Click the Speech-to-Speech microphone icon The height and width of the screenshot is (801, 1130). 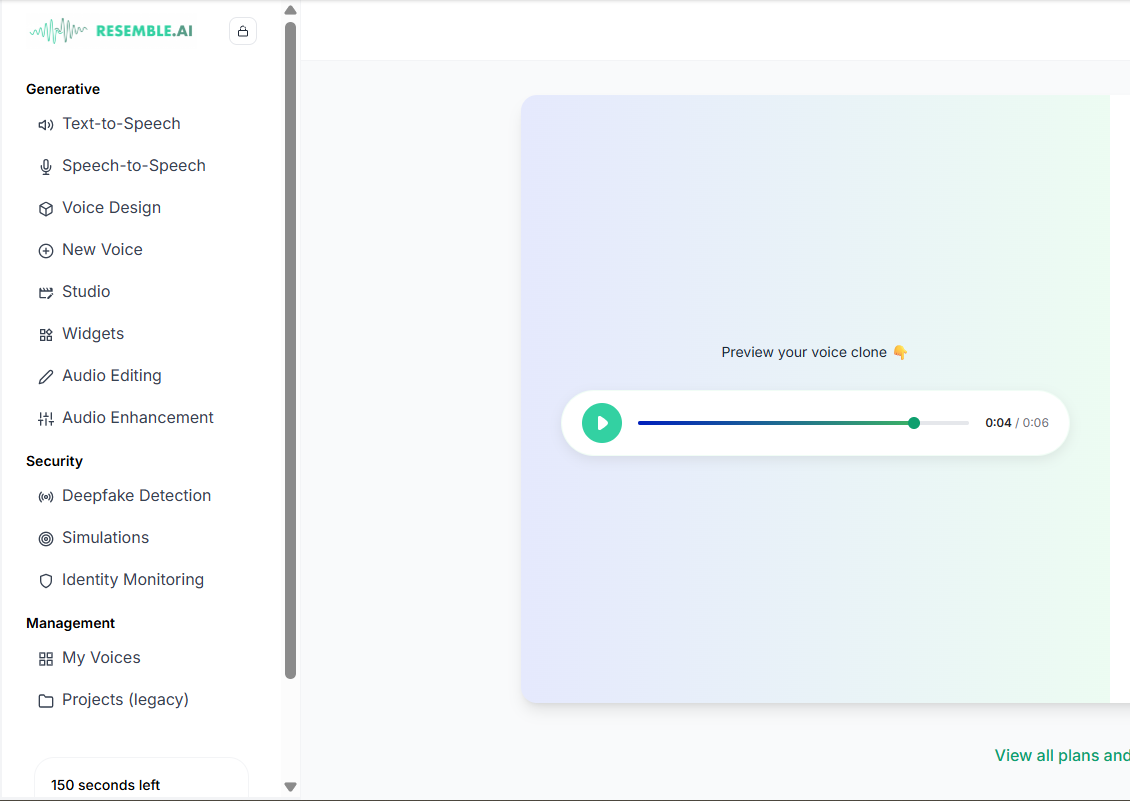point(45,167)
